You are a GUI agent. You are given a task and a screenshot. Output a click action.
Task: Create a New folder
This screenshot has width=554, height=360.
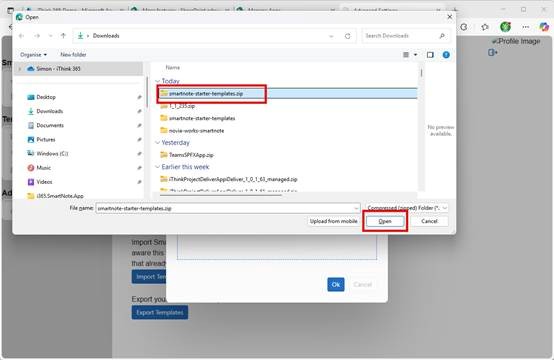coord(73,55)
